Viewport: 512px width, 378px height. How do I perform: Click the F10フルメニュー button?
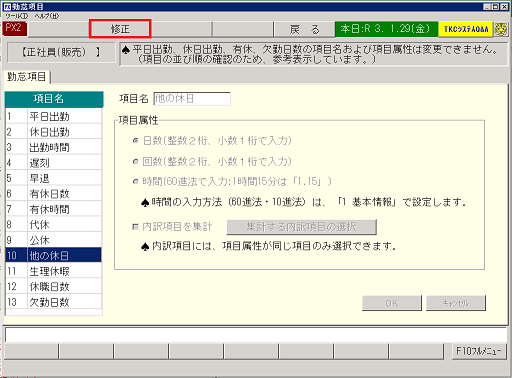479,351
